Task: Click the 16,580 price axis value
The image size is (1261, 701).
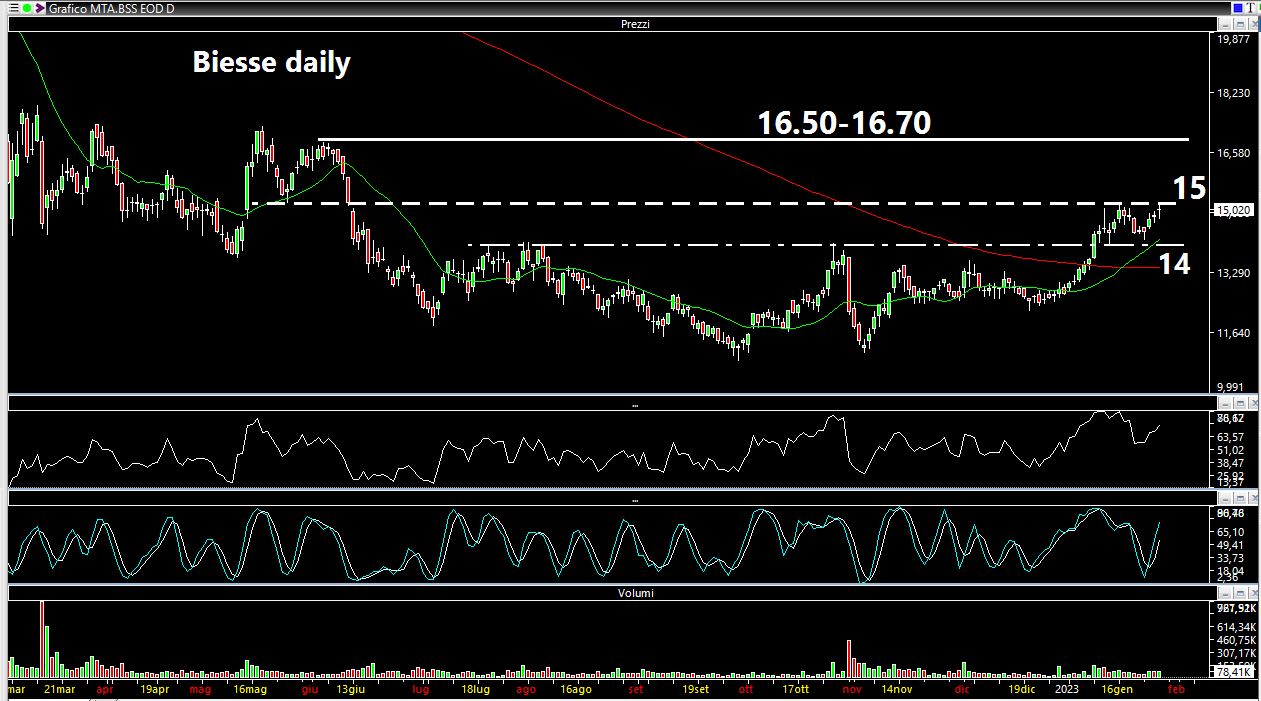Action: pos(1233,153)
